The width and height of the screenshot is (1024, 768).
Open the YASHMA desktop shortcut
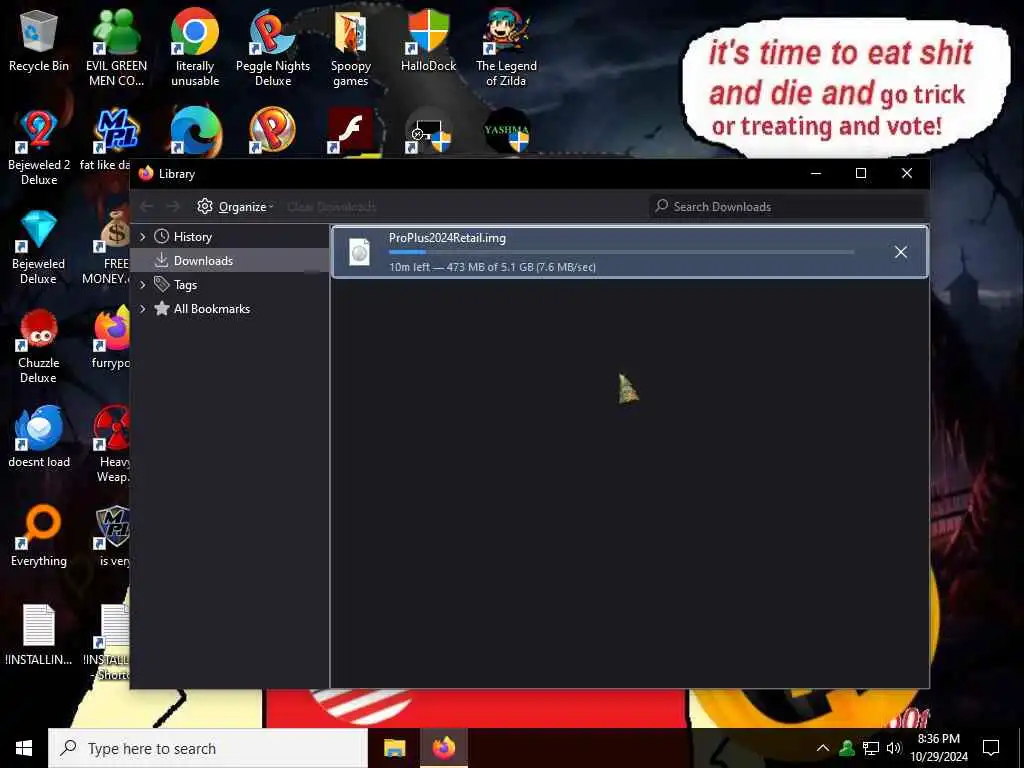[x=507, y=132]
